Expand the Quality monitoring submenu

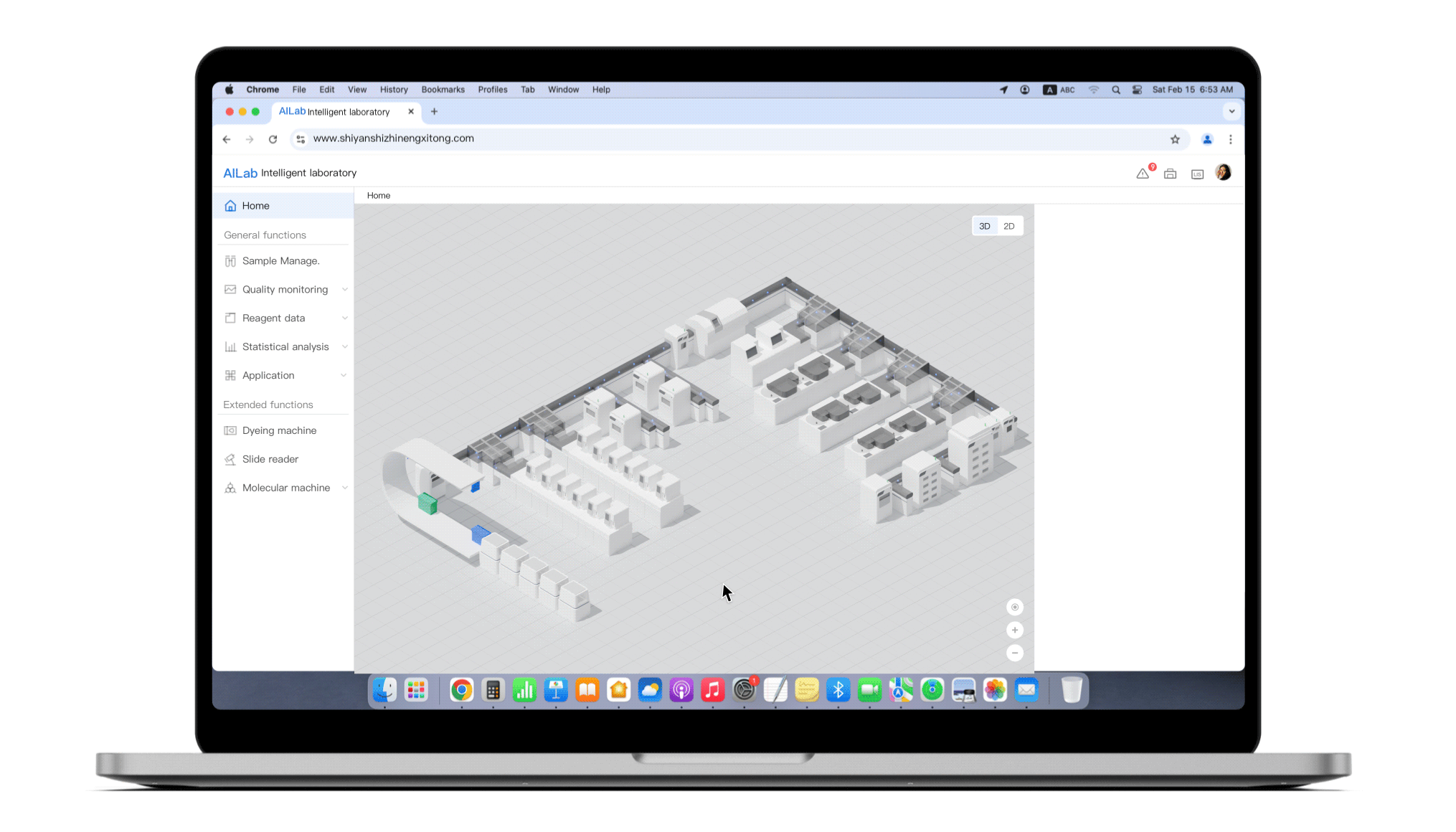coord(285,290)
